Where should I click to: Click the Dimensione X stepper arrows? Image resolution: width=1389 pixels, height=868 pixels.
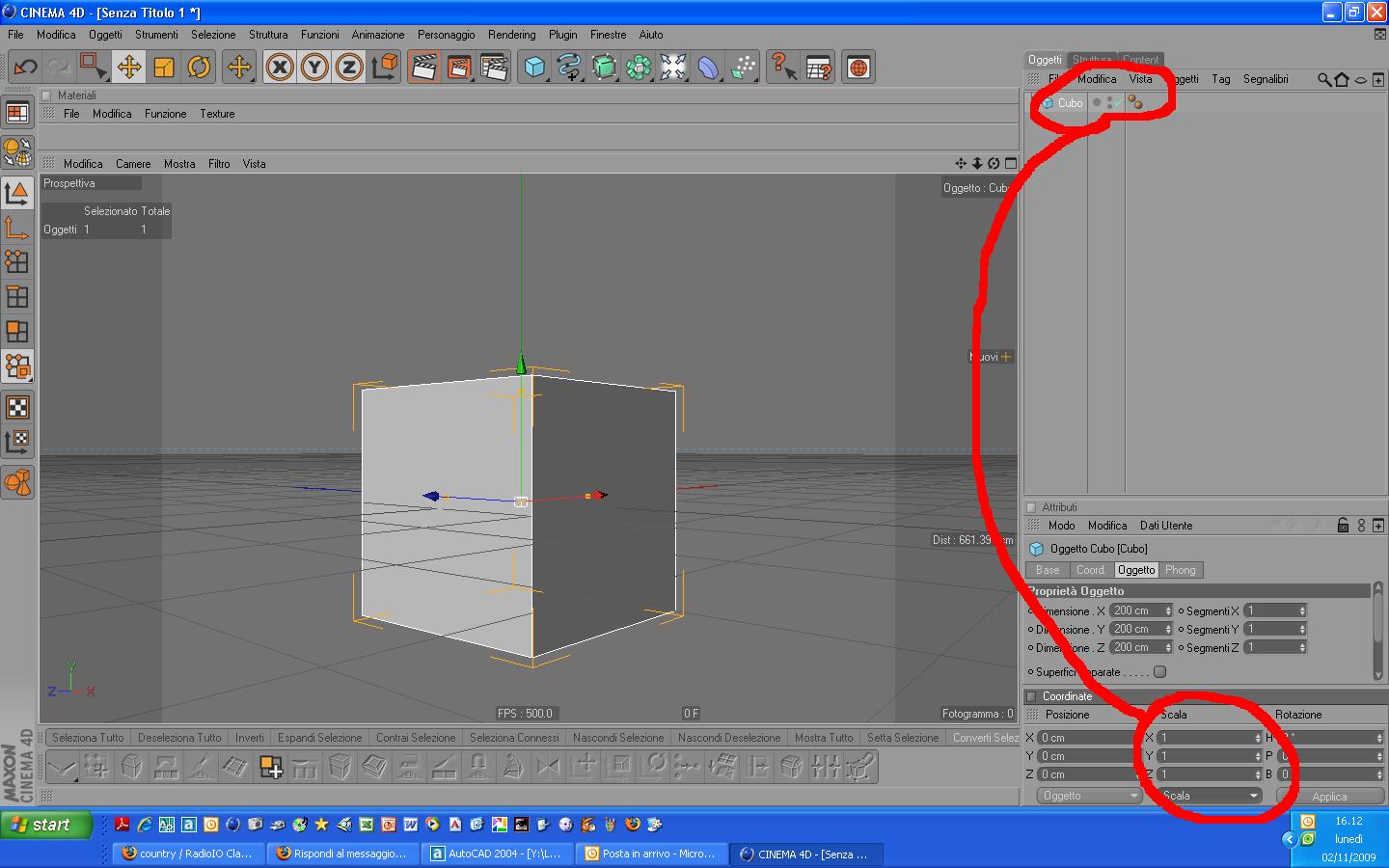click(x=1168, y=610)
